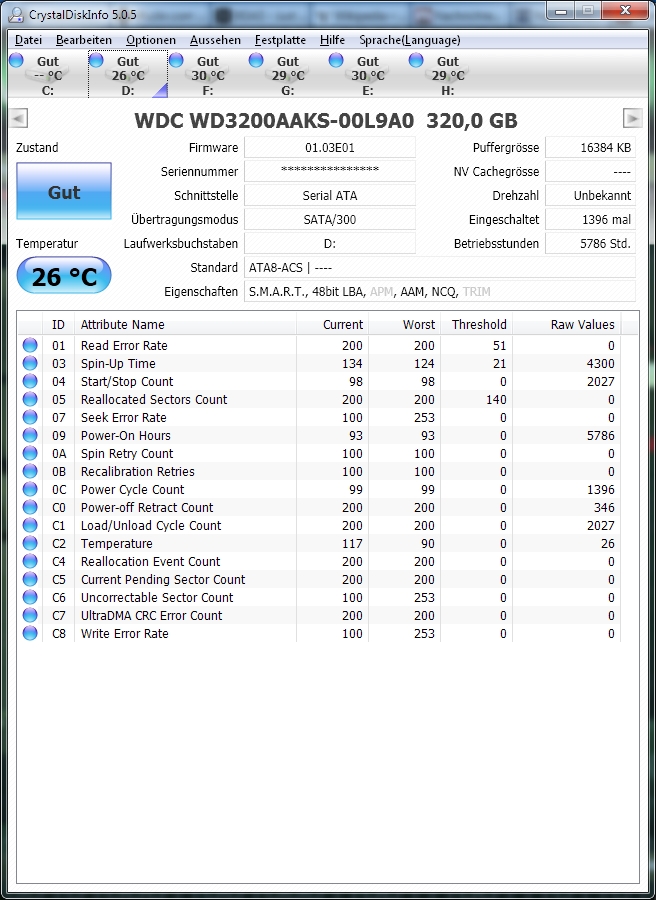
Task: Click status orb for Current Pending Sector Count
Action: tap(30, 579)
